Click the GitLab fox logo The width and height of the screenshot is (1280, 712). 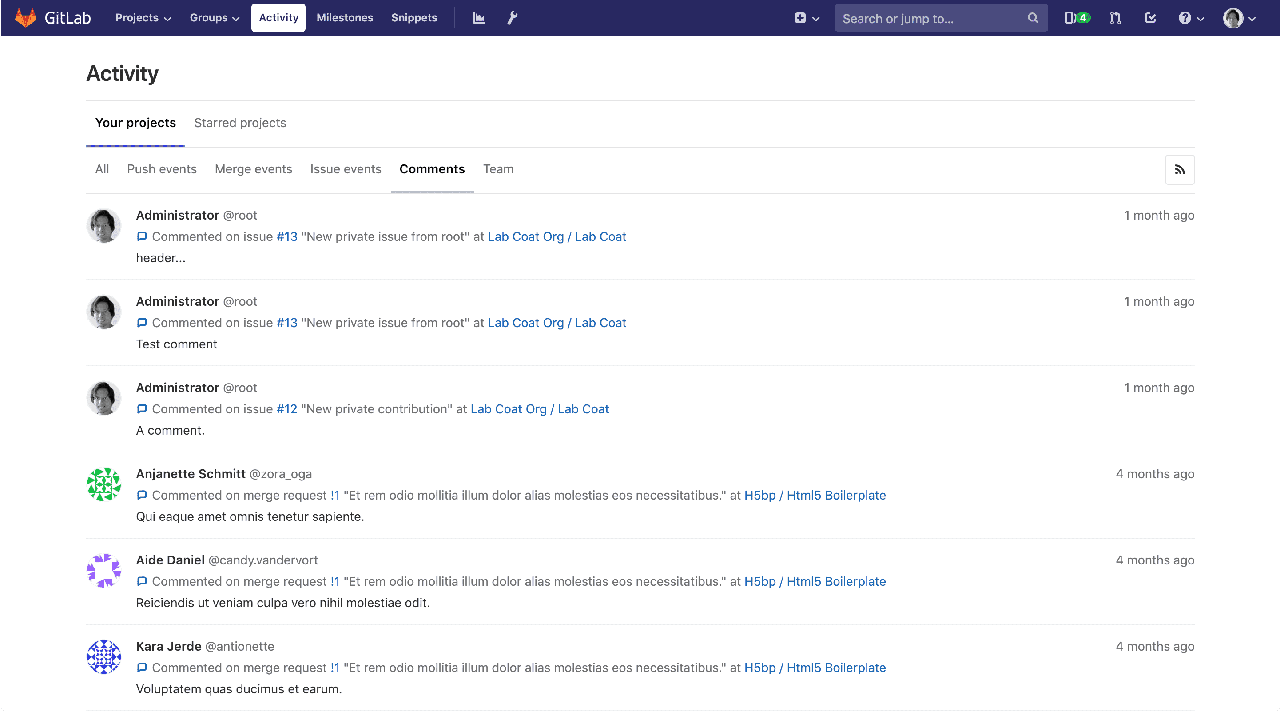(25, 17)
